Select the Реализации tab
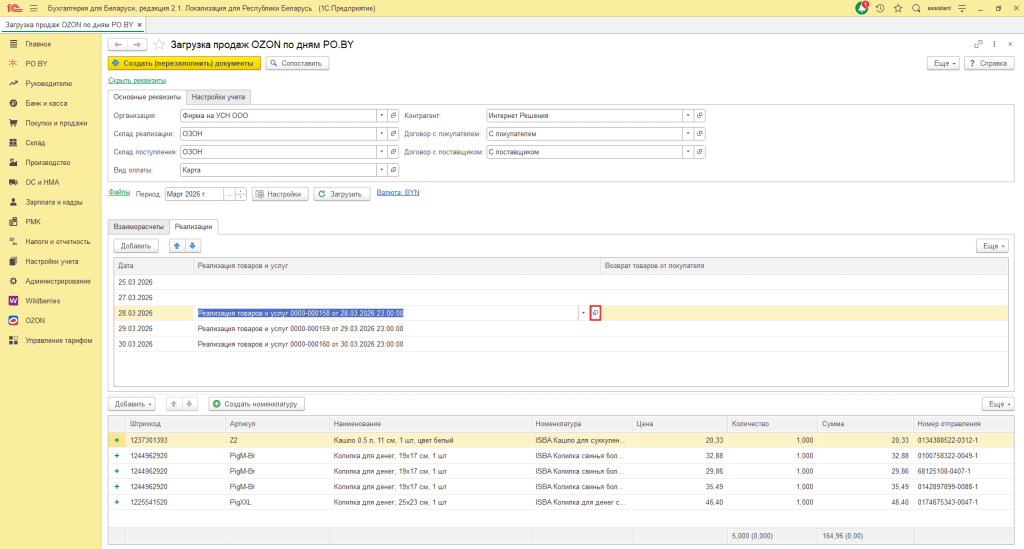The height and width of the screenshot is (549, 1024). point(193,227)
